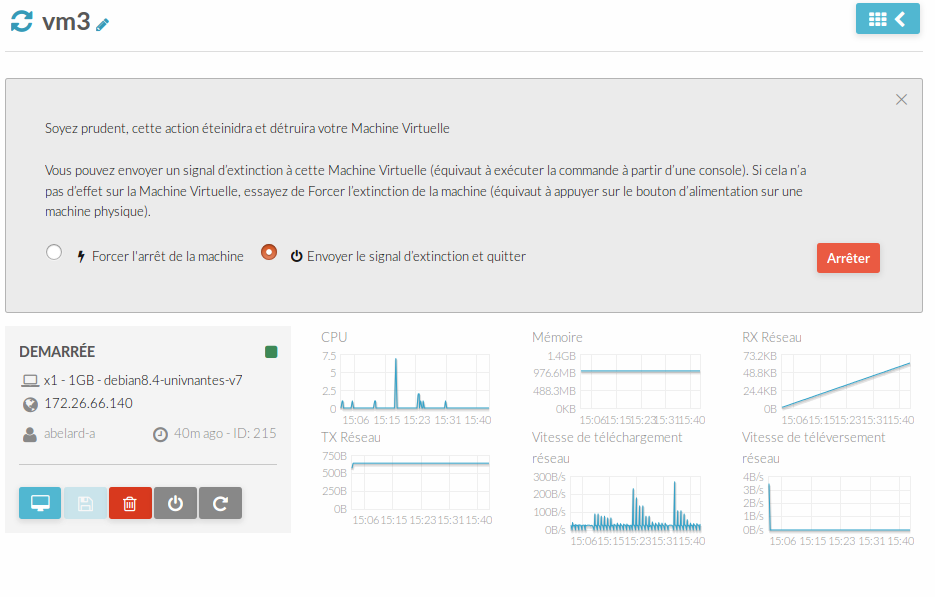This screenshot has height=597, width=935.
Task: Click the Mémoire usage chart
Action: [640, 382]
